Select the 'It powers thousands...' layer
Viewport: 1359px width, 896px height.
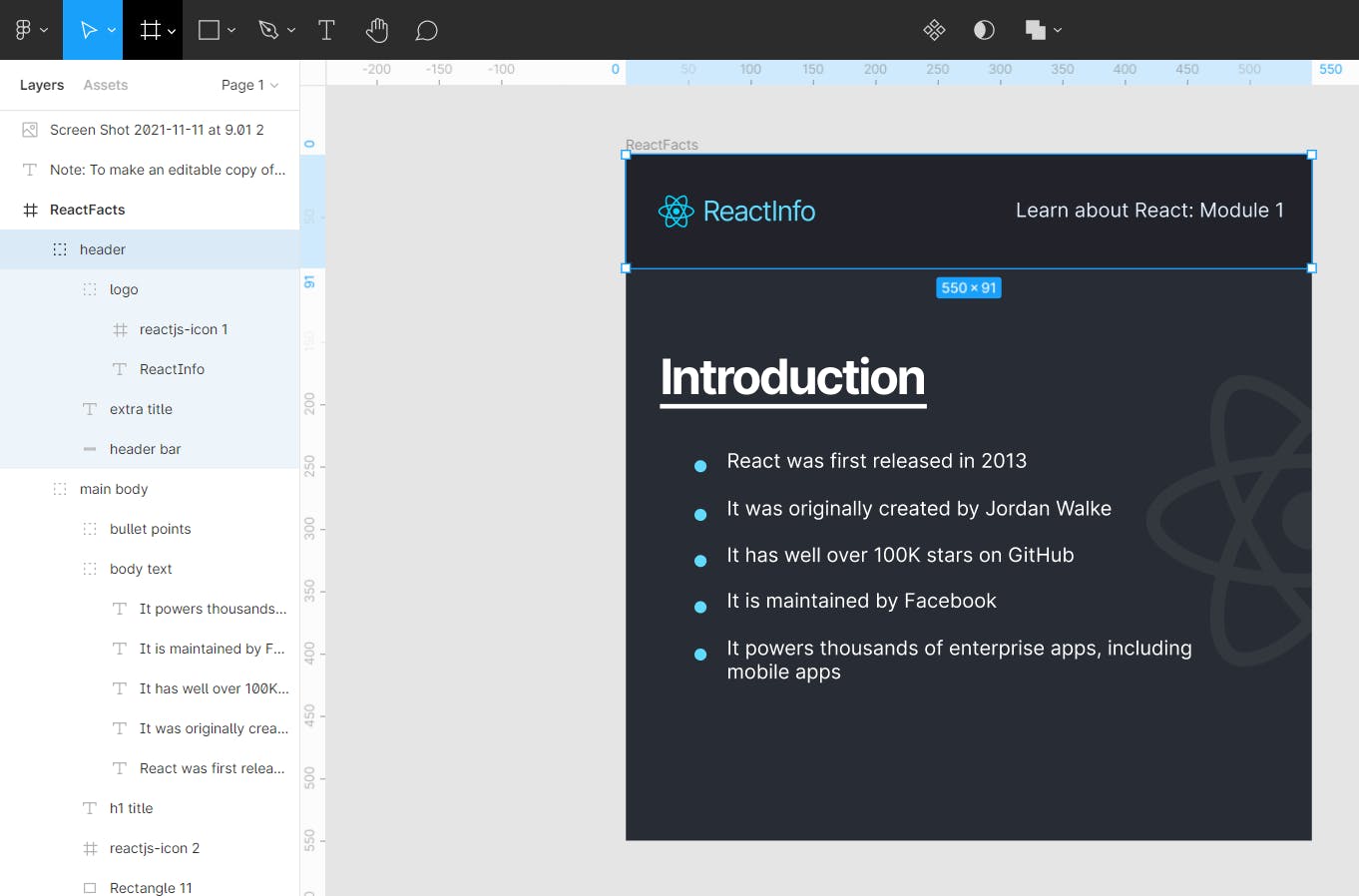tap(150, 609)
